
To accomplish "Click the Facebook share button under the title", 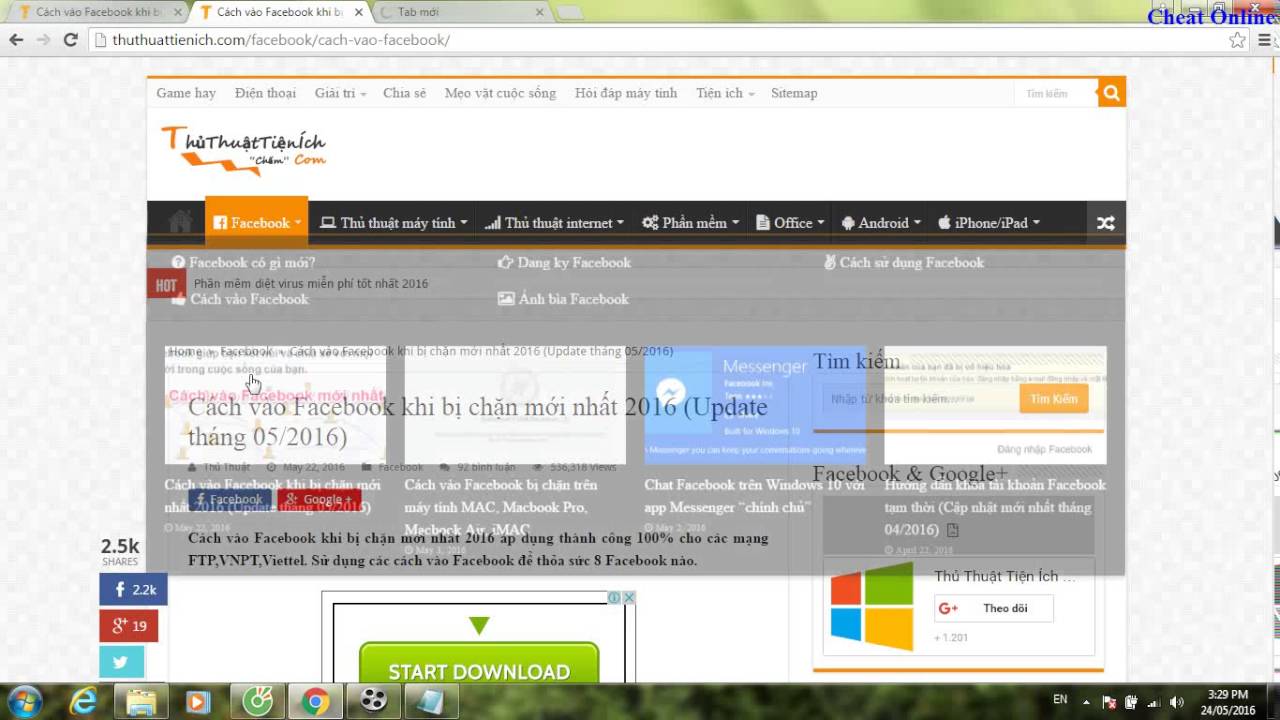I will click(x=229, y=499).
